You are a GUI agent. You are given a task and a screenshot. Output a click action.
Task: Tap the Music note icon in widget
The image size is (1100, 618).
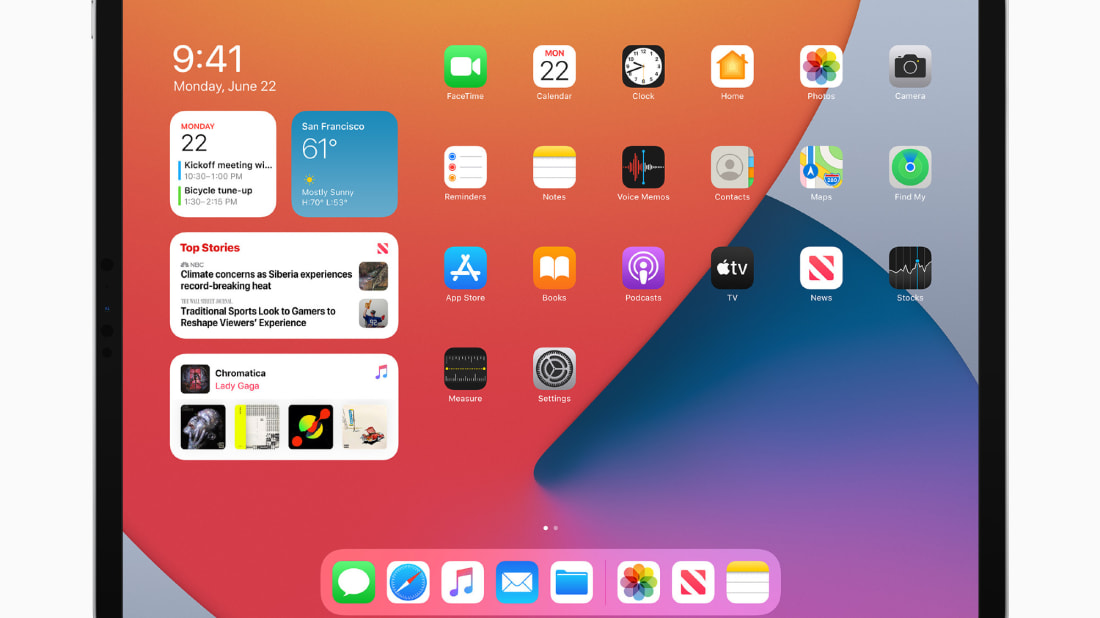[x=381, y=372]
